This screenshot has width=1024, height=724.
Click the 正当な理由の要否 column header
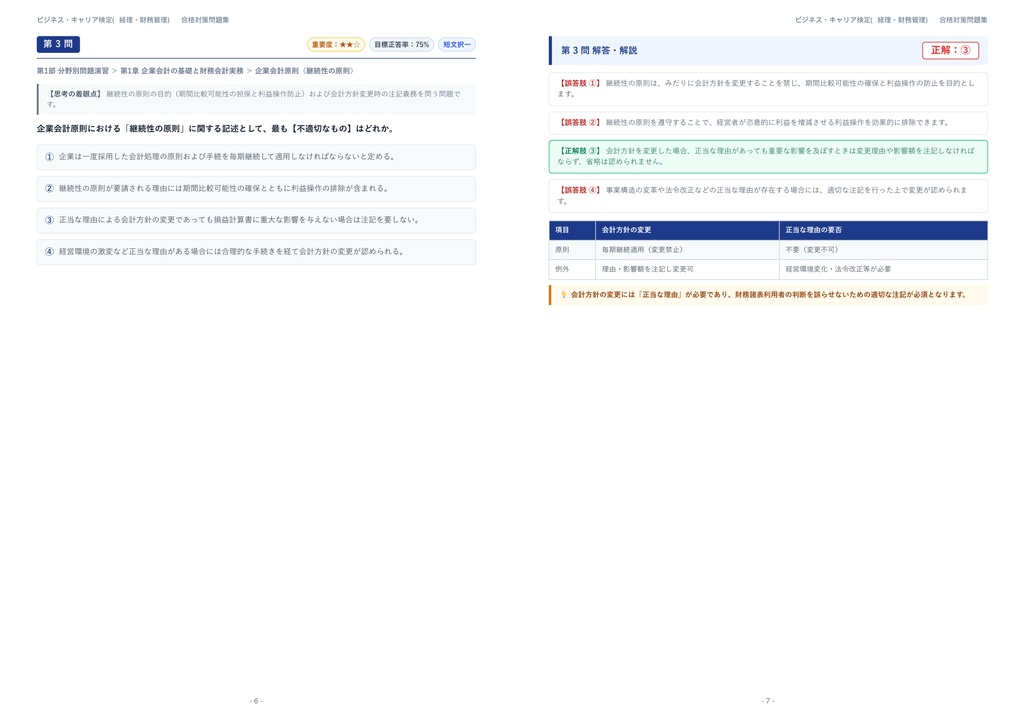click(x=883, y=230)
